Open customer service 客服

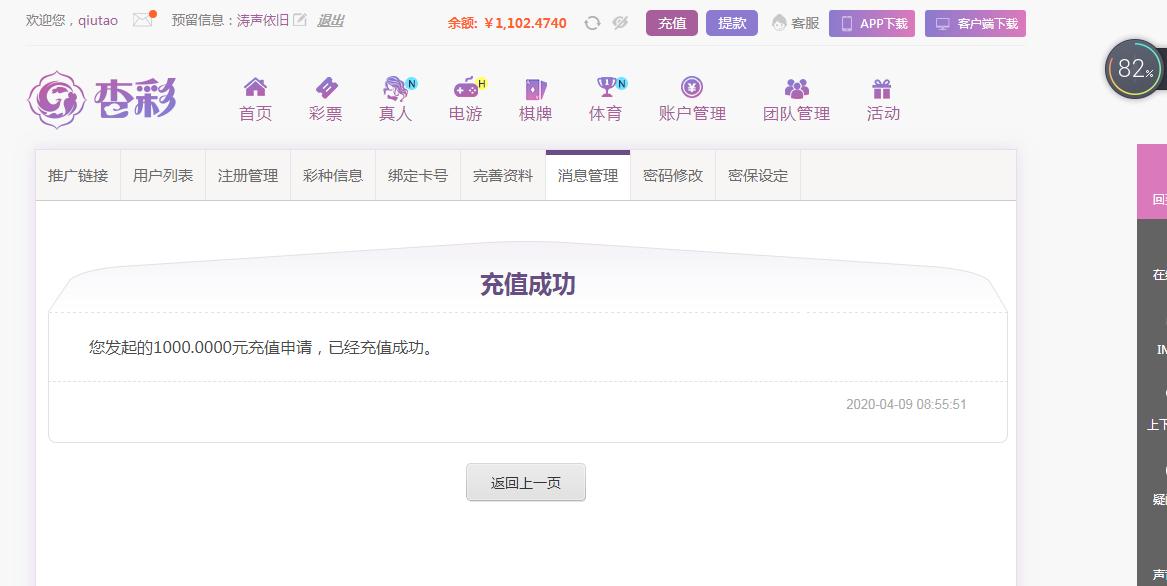pyautogui.click(x=796, y=23)
